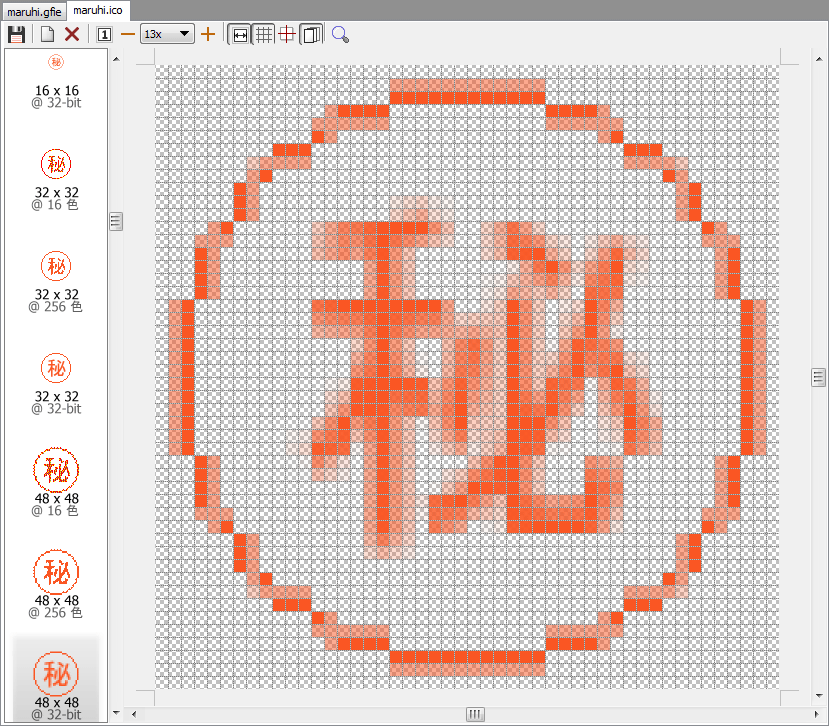The width and height of the screenshot is (829, 726).
Task: Select the 32 x 32 32-bit frame
Action: pos(56,384)
